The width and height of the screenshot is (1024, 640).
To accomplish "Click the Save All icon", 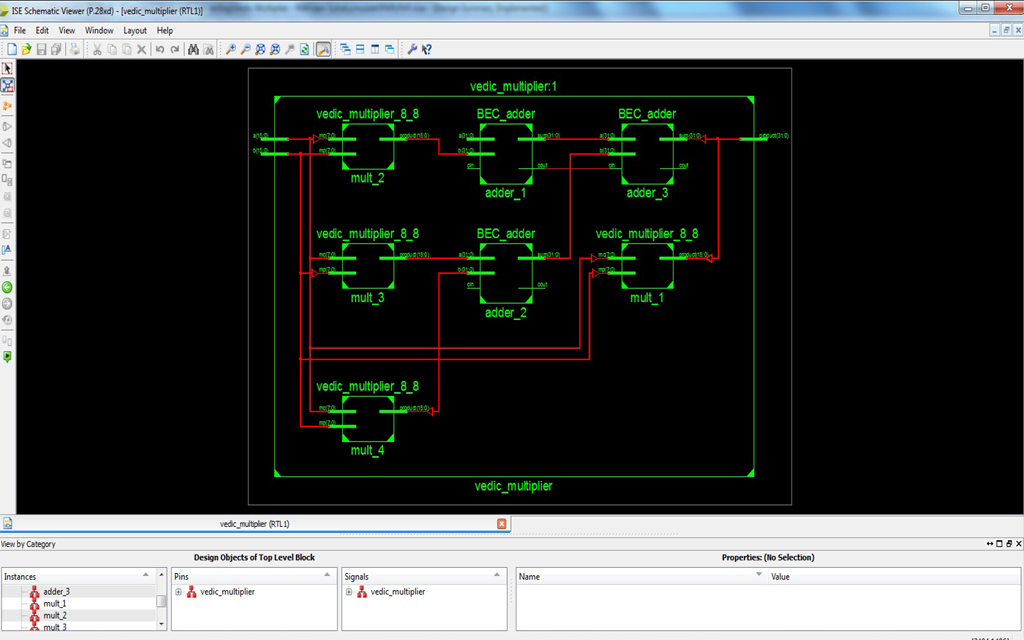I will (x=56, y=49).
